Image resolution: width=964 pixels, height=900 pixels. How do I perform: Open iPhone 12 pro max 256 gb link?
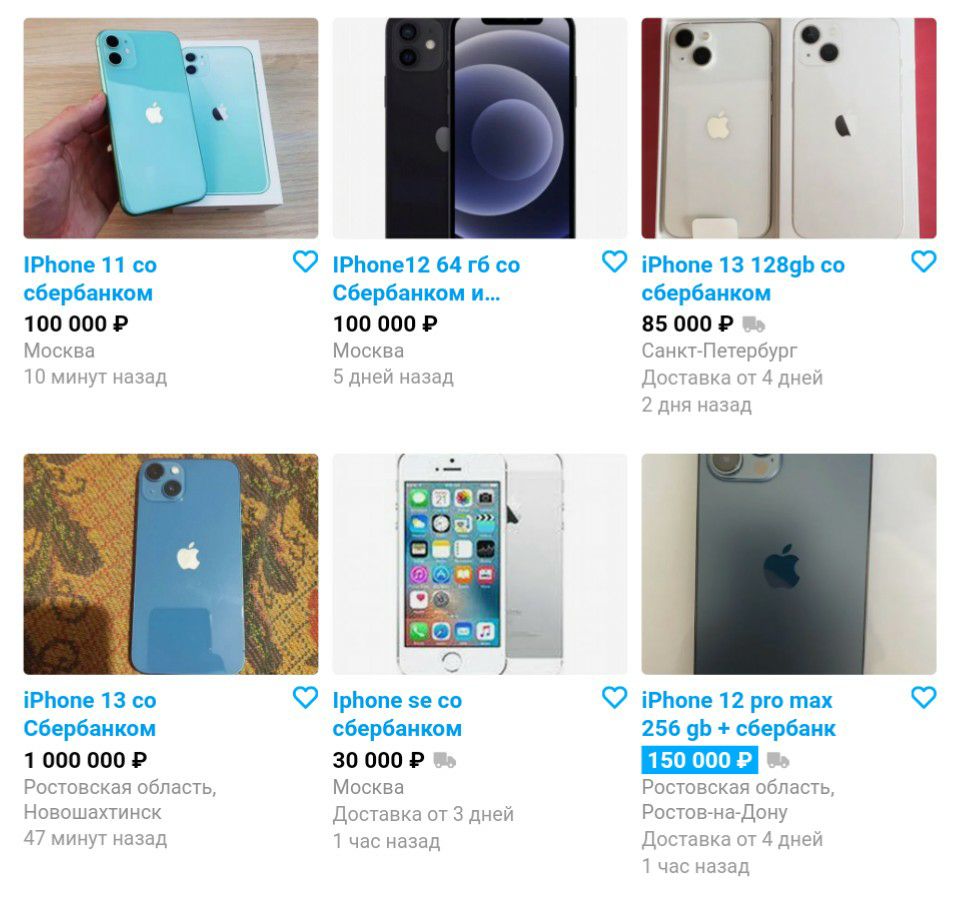[738, 714]
